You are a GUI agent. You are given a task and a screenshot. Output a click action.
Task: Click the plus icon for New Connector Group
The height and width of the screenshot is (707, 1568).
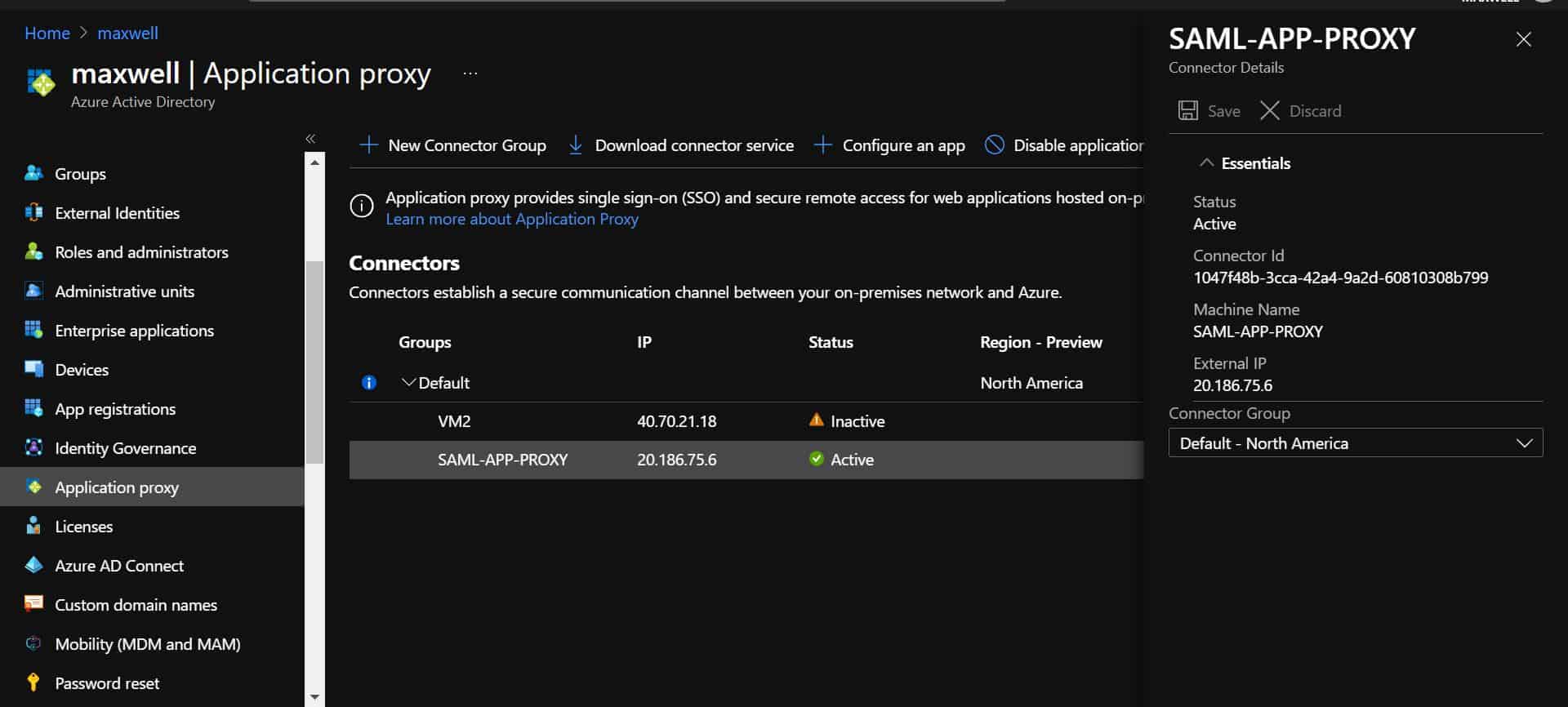pos(369,145)
